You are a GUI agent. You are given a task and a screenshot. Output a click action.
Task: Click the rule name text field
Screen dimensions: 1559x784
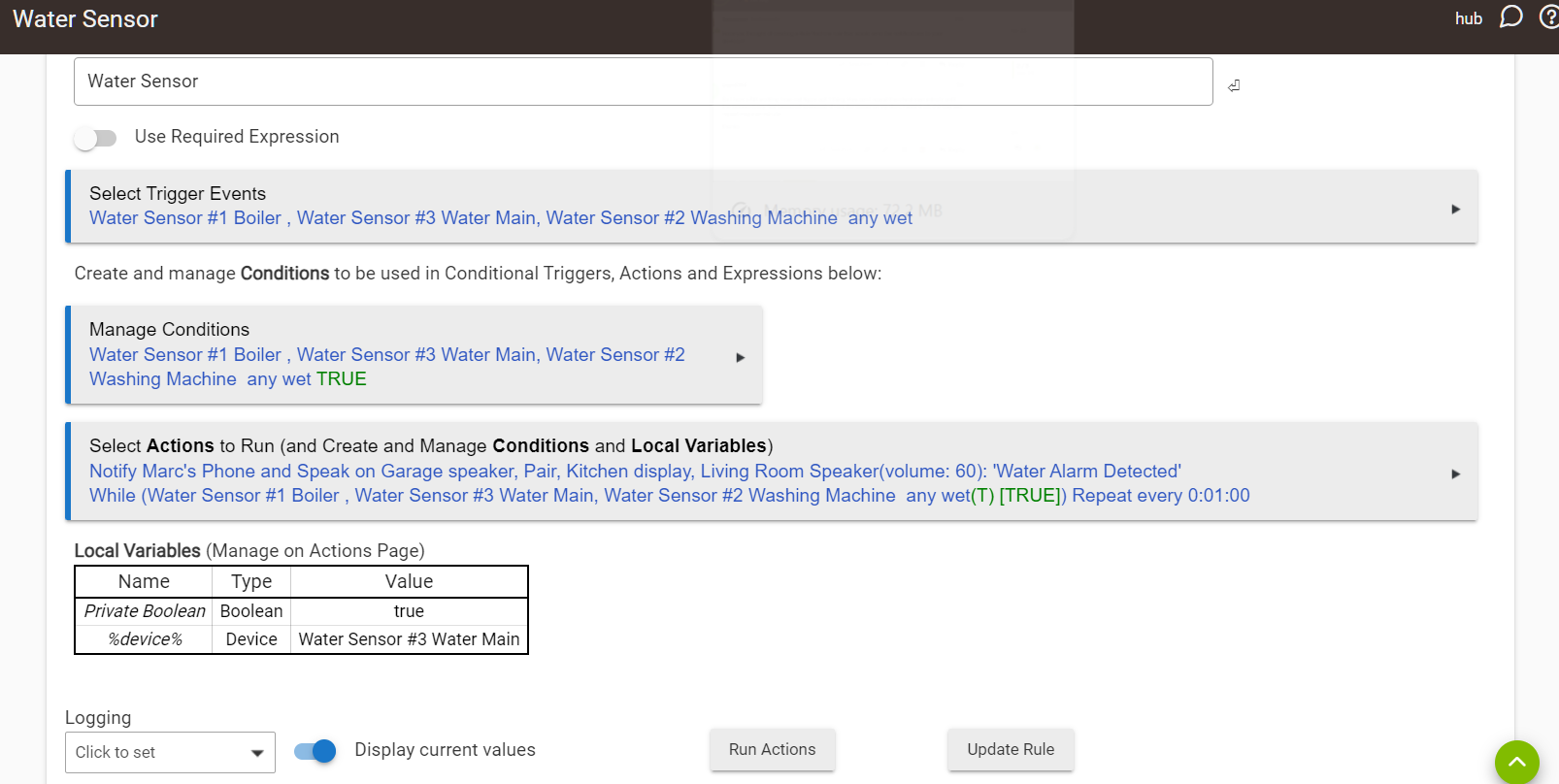(x=643, y=82)
